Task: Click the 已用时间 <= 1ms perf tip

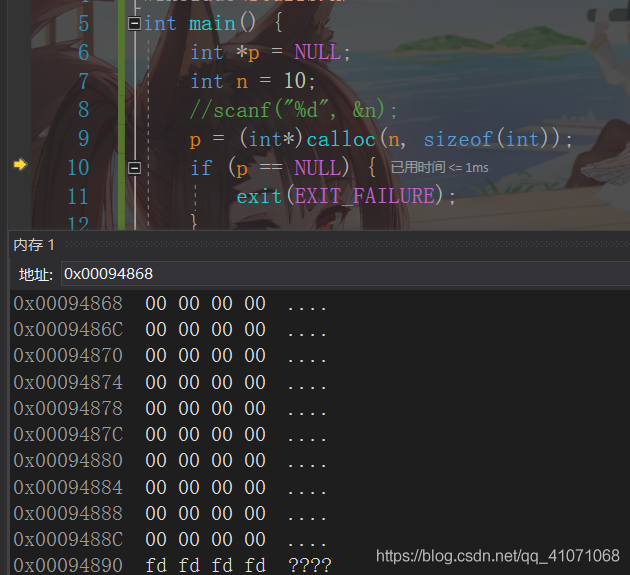Action: tap(439, 167)
